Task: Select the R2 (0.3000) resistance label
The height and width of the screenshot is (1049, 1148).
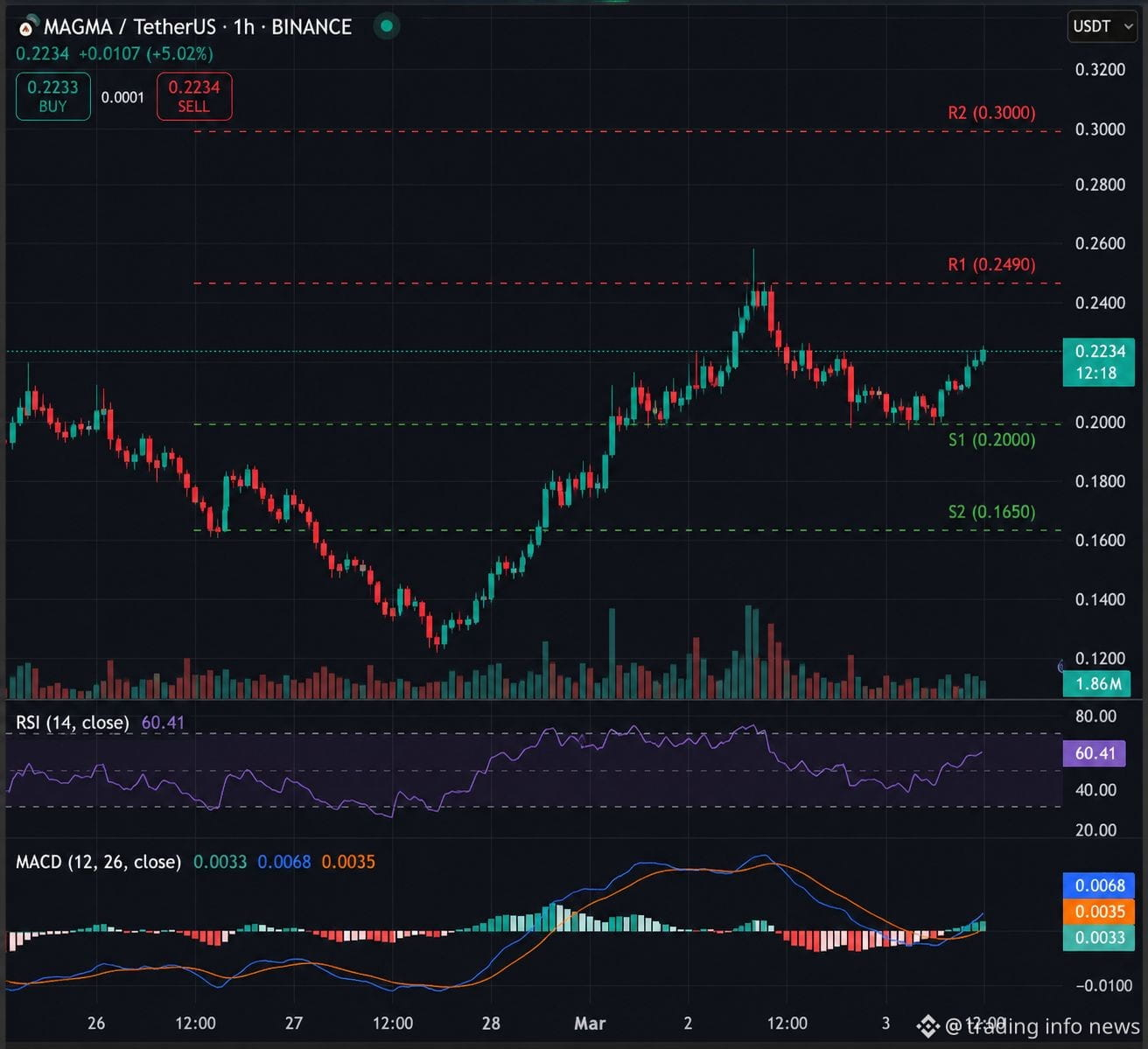Action: 991,113
